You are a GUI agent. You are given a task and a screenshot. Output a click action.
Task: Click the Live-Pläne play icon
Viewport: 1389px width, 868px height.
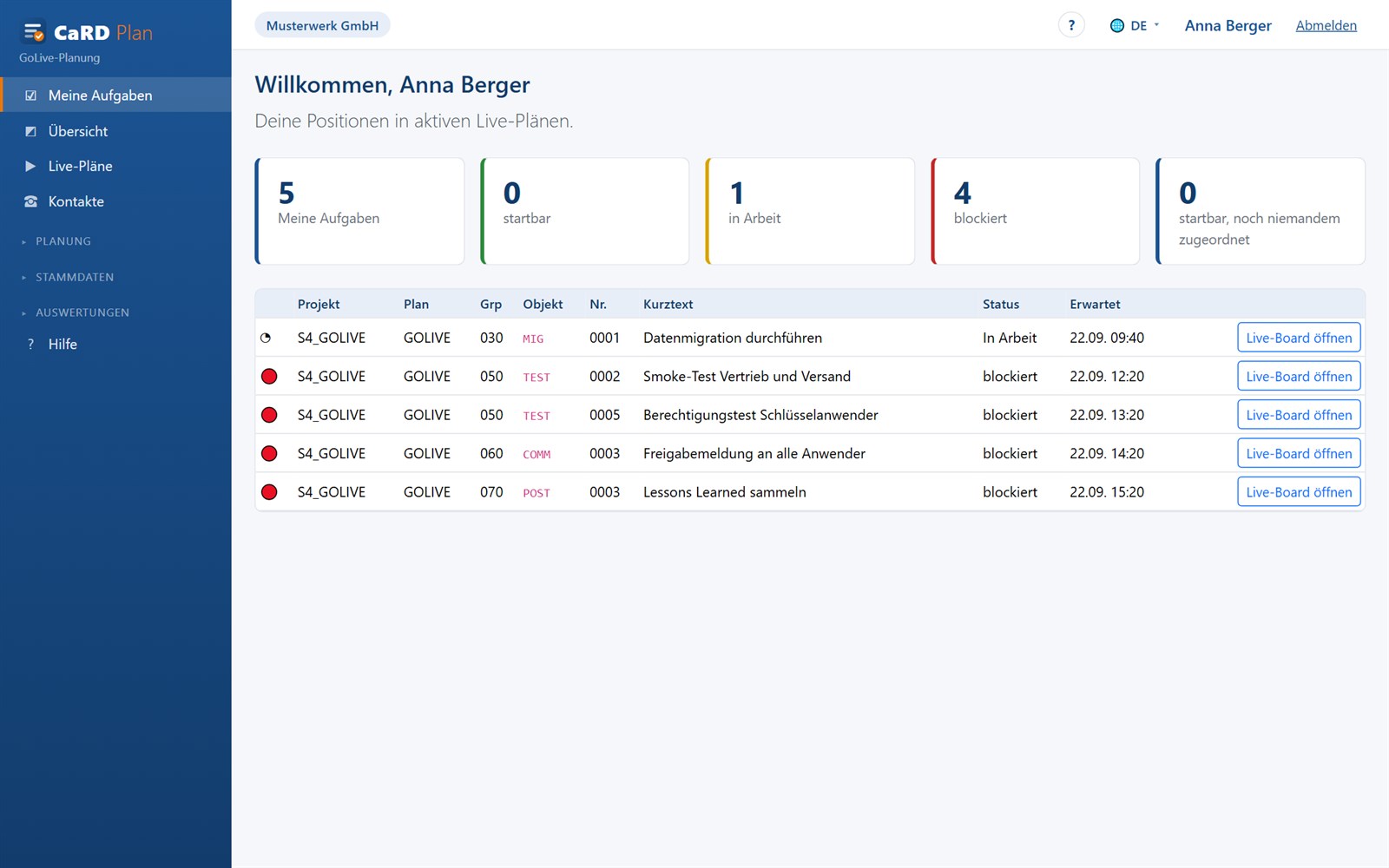(x=31, y=166)
